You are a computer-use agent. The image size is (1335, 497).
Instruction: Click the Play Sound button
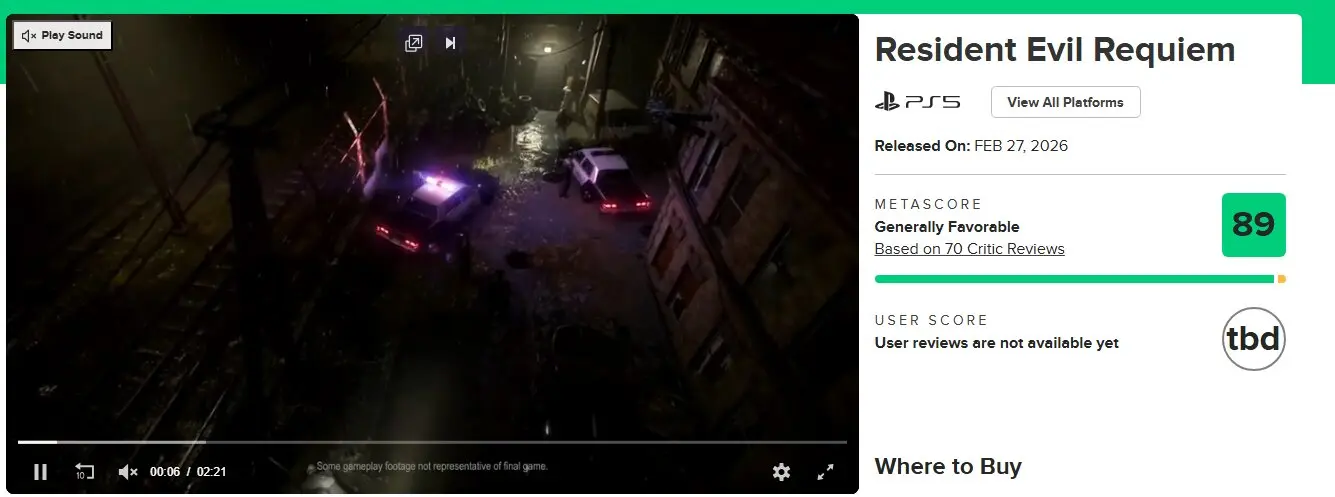coord(62,35)
